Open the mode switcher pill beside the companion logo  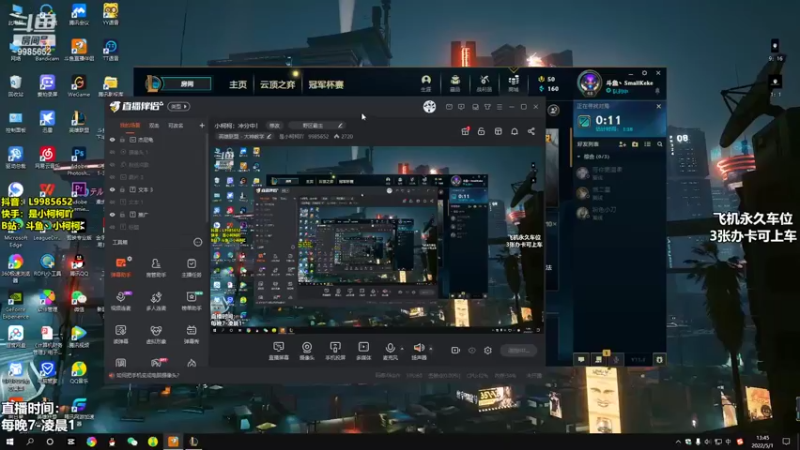point(179,106)
